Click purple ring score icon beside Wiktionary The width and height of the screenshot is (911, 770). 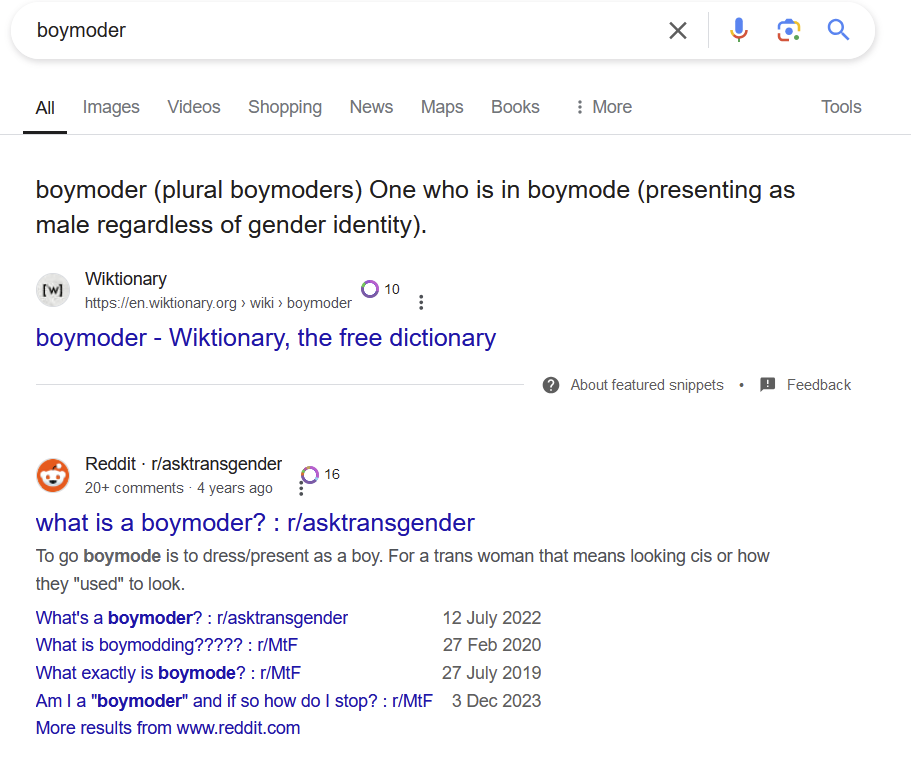pyautogui.click(x=370, y=289)
